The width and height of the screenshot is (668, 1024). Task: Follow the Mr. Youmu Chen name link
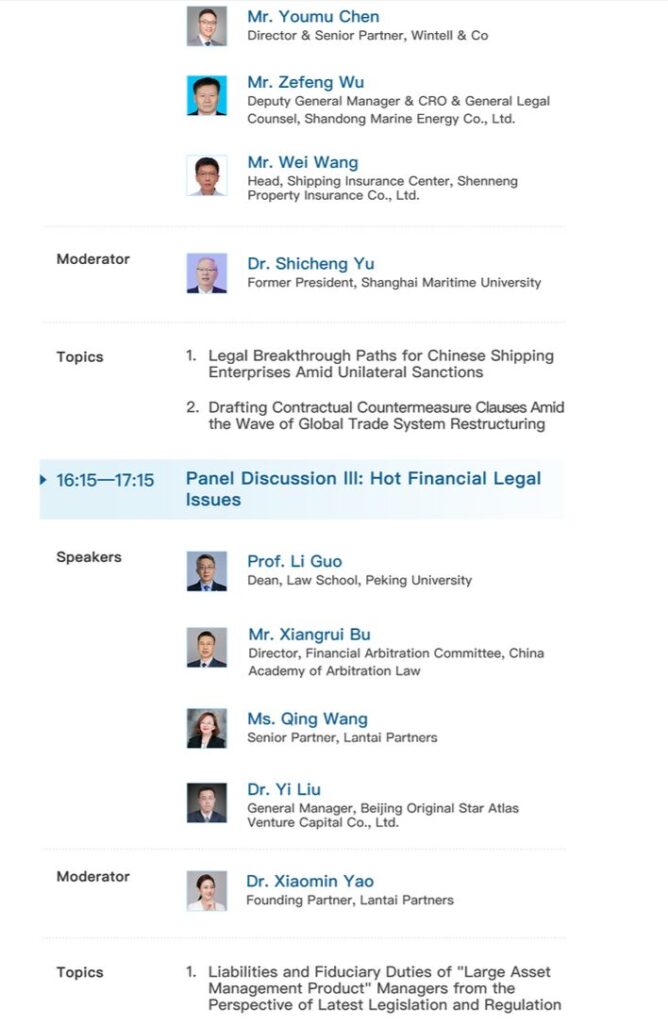313,16
